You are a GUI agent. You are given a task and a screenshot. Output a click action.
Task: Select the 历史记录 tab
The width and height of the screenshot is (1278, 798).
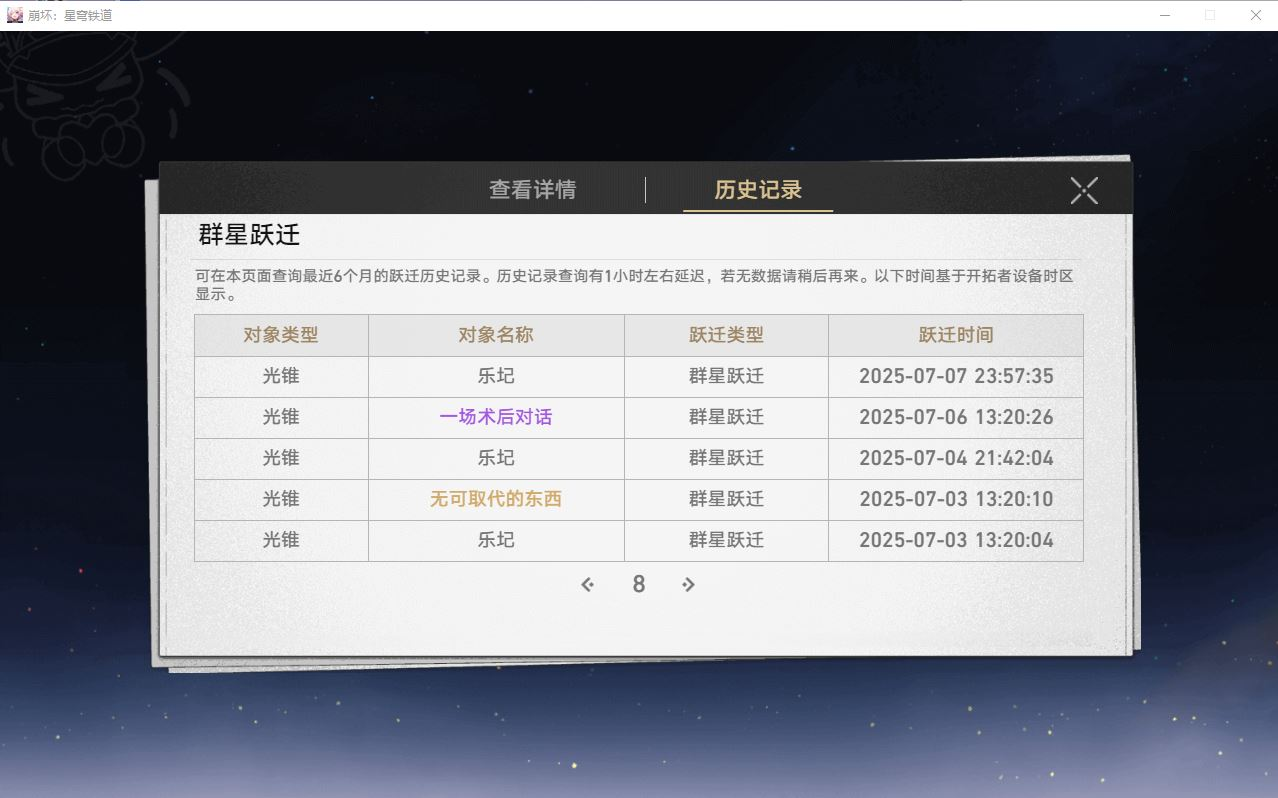point(757,189)
